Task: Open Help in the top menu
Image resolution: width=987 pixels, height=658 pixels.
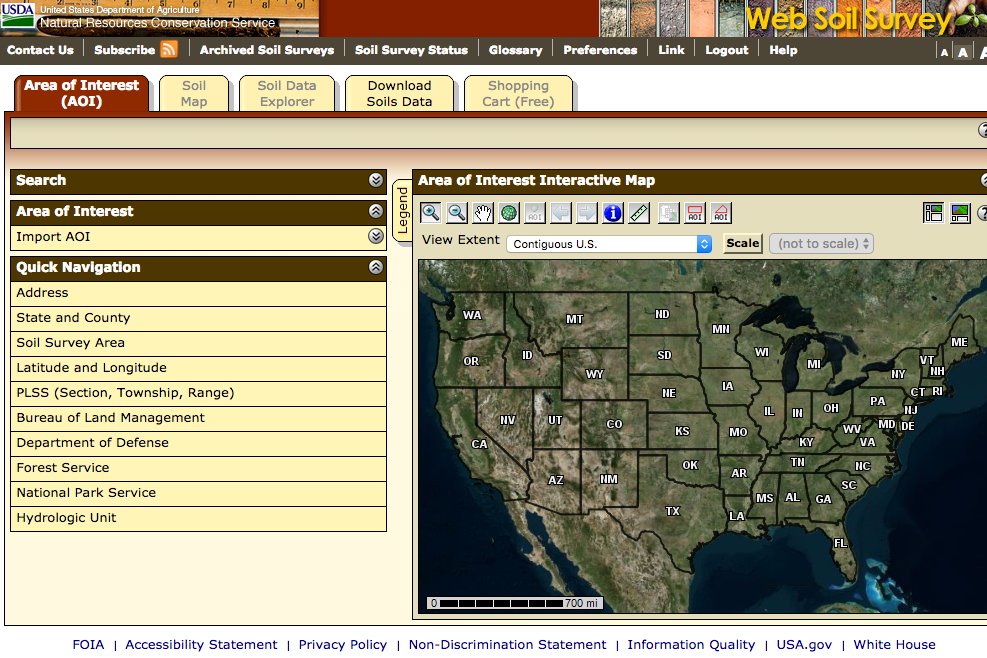Action: (783, 50)
